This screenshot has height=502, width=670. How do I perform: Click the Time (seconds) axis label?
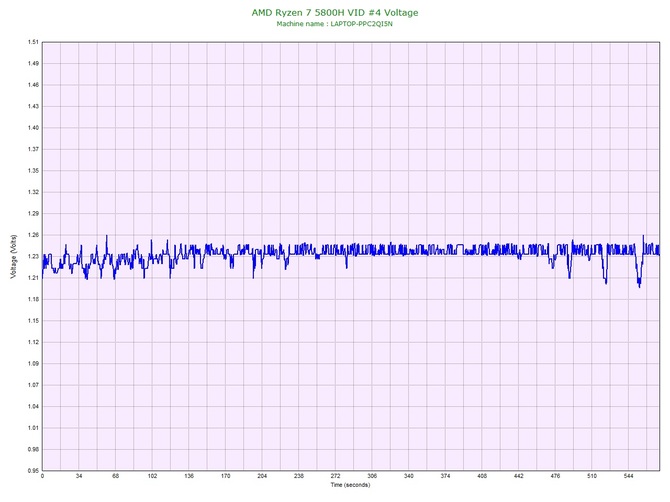(350, 484)
